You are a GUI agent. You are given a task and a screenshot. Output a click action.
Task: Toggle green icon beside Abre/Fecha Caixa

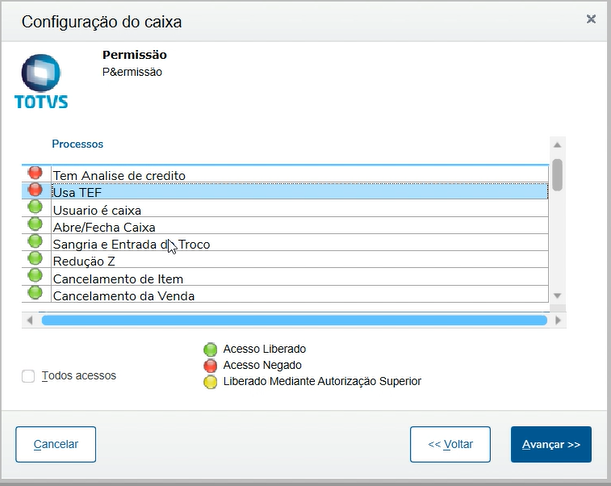tap(35, 225)
